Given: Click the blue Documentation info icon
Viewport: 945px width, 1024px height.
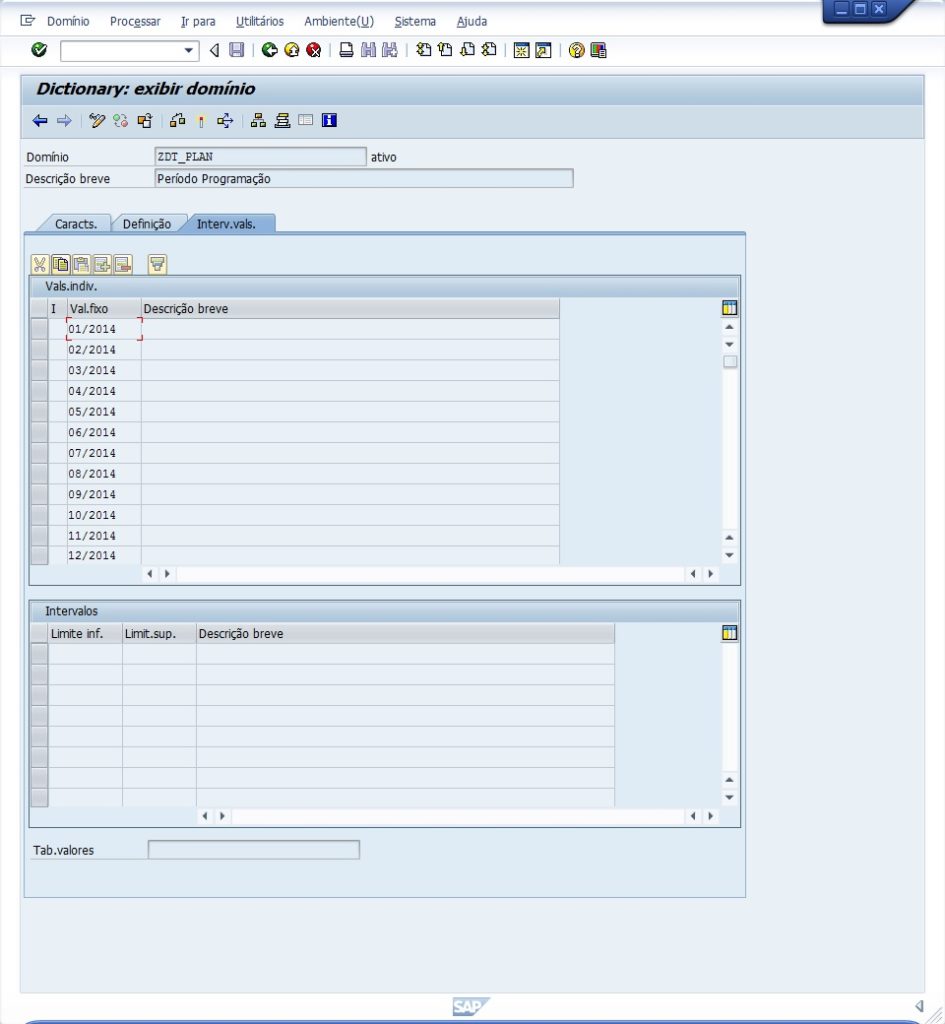Looking at the screenshot, I should click(329, 121).
